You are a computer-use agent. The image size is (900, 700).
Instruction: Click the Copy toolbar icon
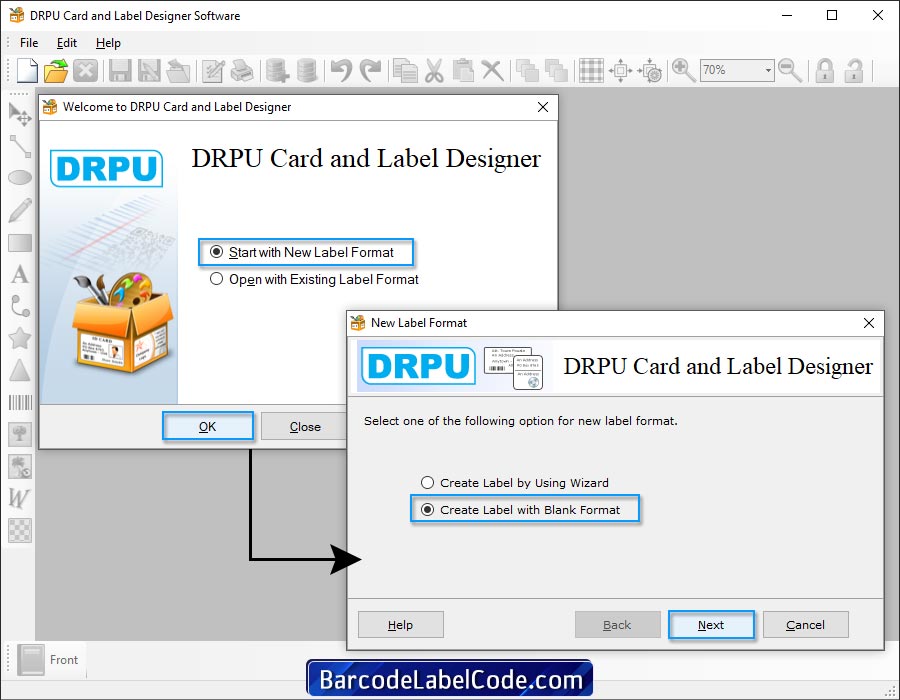pos(406,71)
